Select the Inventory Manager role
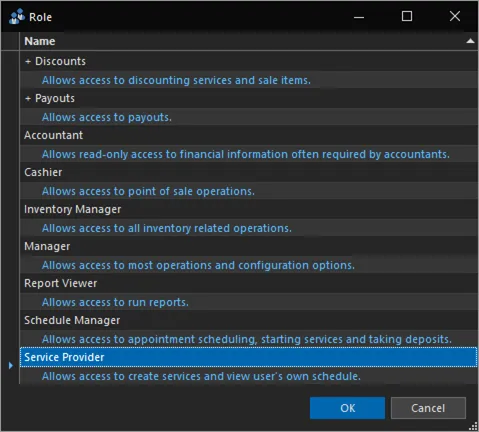 248,209
